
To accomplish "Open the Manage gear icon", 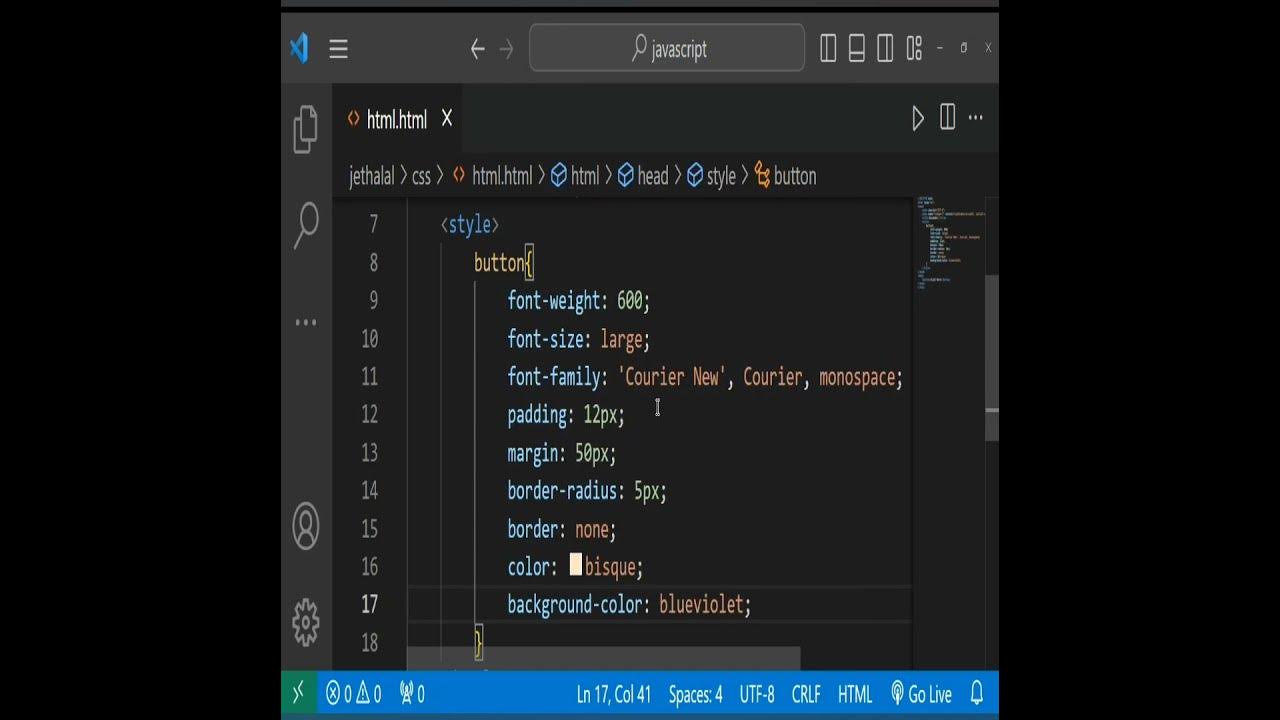I will pos(306,621).
